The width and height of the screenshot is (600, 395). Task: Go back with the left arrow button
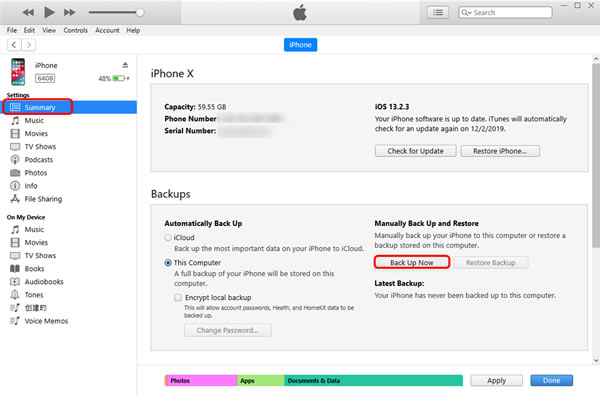[14, 45]
